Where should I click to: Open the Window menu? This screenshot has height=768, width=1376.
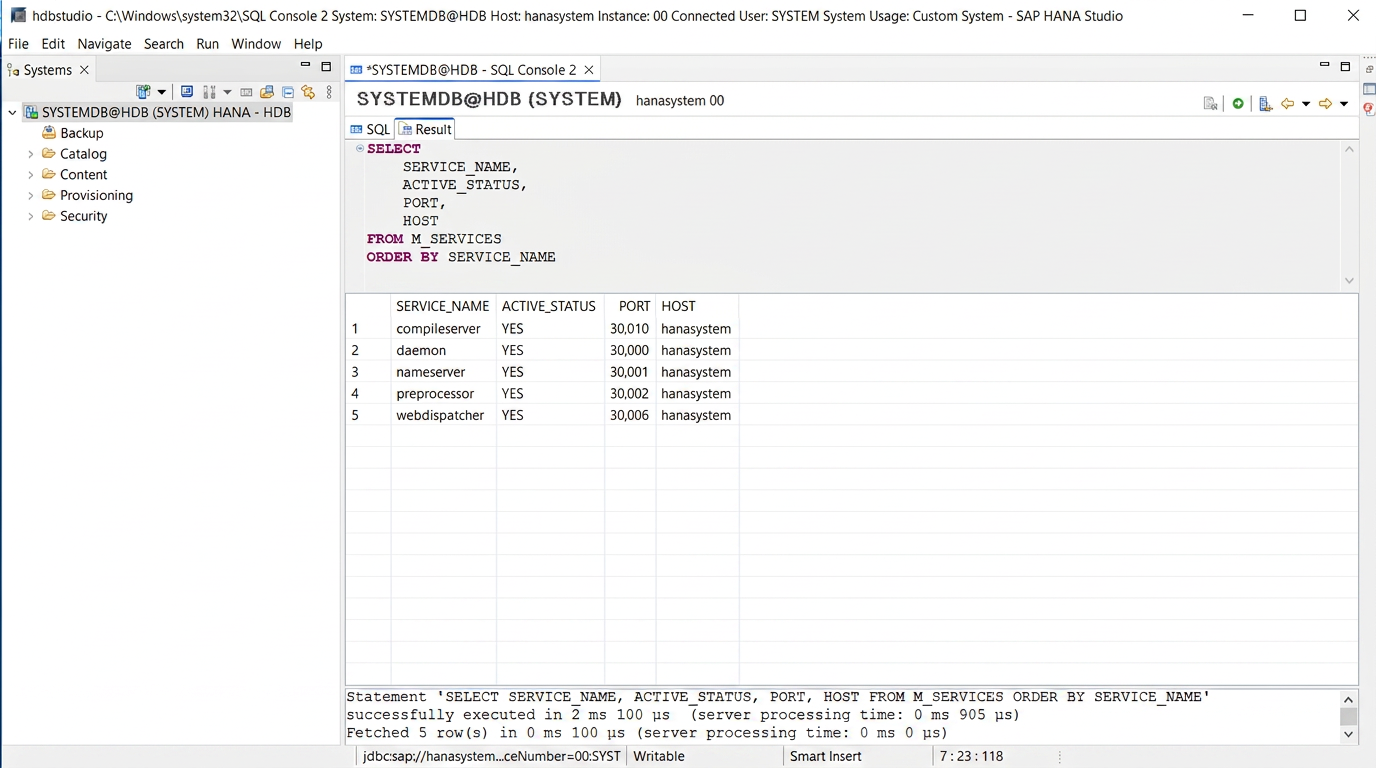click(x=256, y=44)
